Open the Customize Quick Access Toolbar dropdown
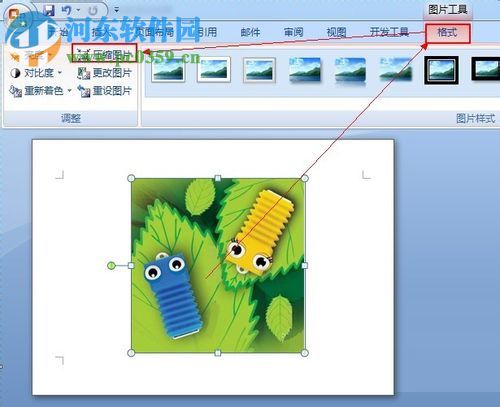The width and height of the screenshot is (500, 407). [x=116, y=10]
